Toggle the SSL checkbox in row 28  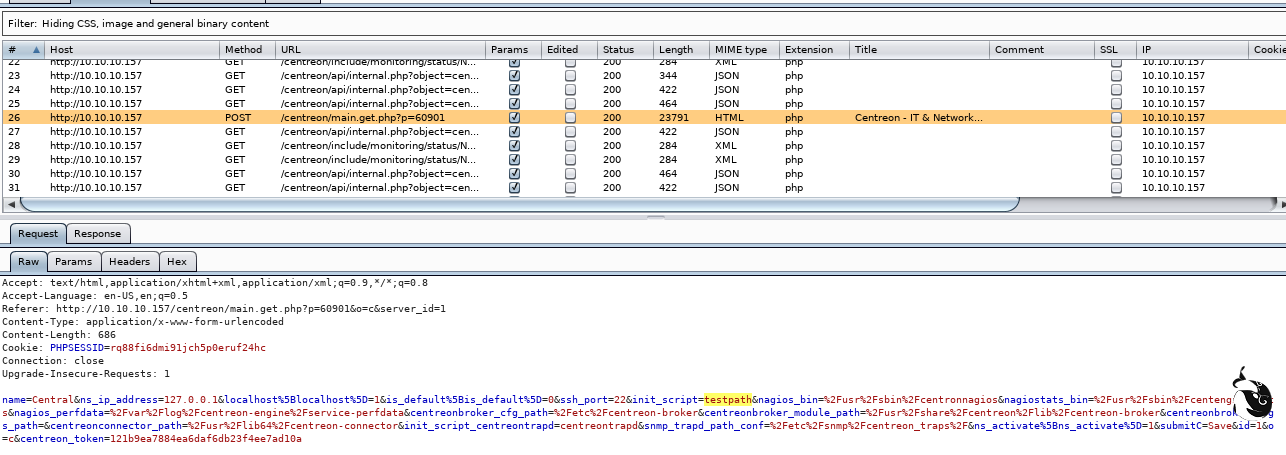(x=1116, y=145)
